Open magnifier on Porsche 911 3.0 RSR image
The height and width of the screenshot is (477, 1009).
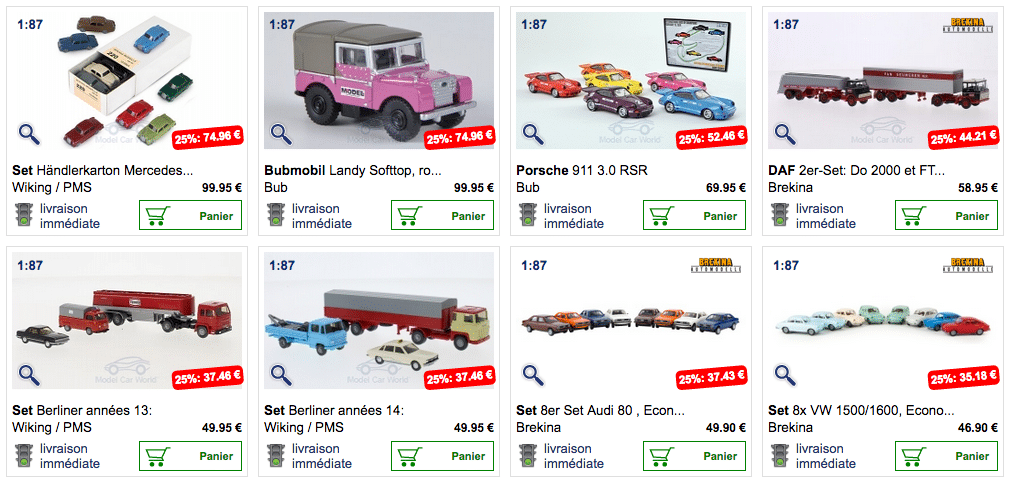point(533,134)
